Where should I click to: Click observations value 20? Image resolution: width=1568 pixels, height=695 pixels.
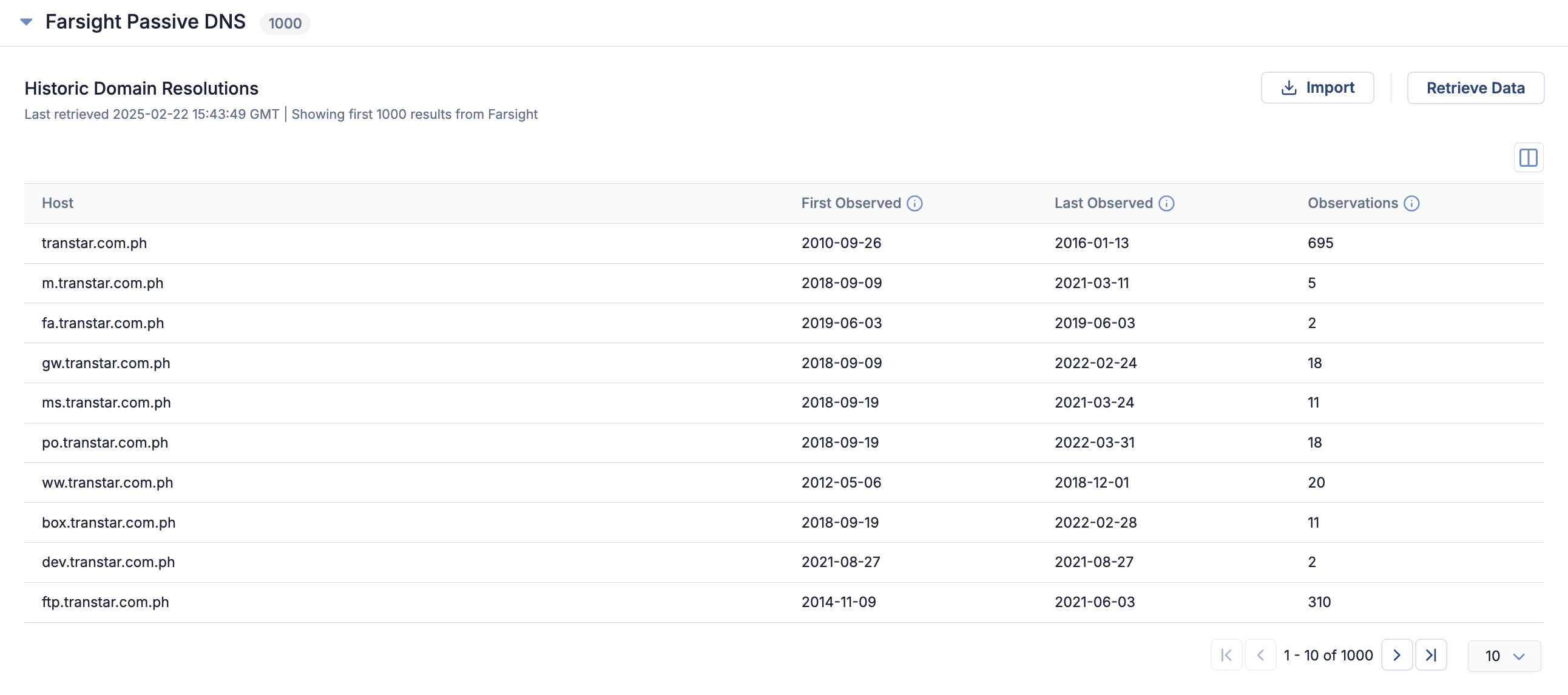coord(1316,483)
